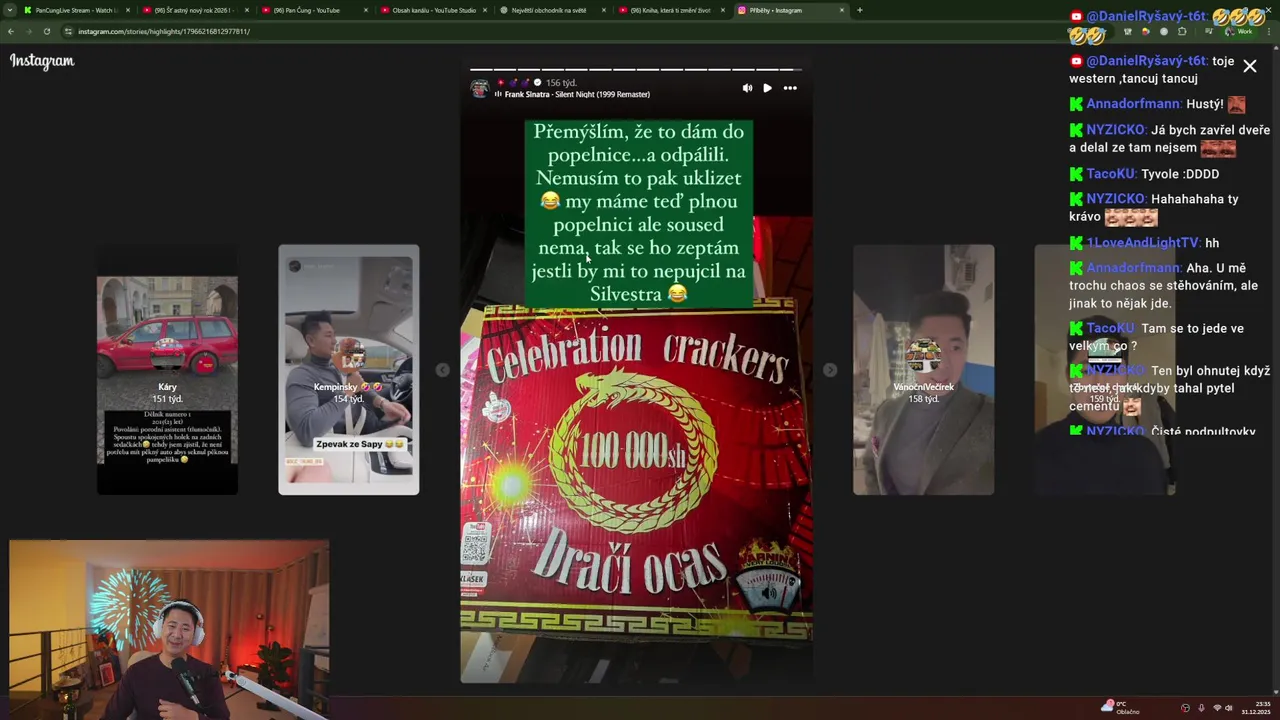
Task: Open the highlight thumbnail labeled 159 týd.
Action: tap(1104, 370)
